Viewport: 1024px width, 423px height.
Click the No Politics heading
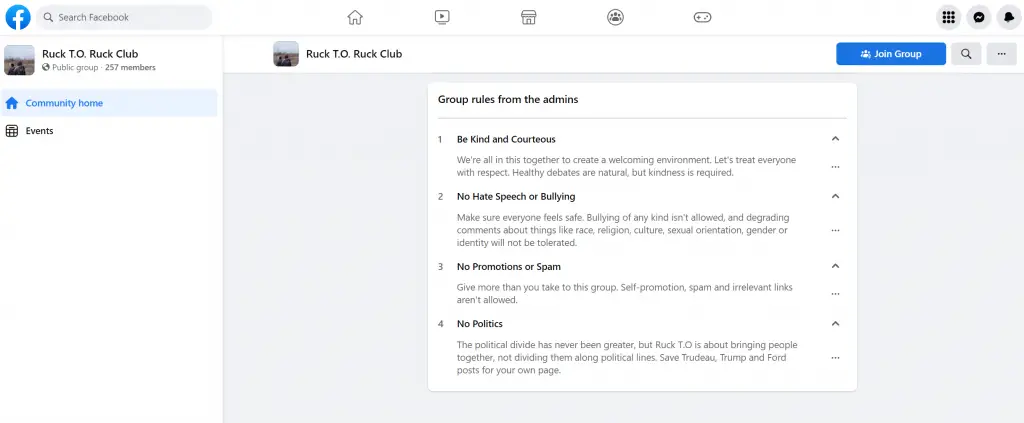point(480,324)
